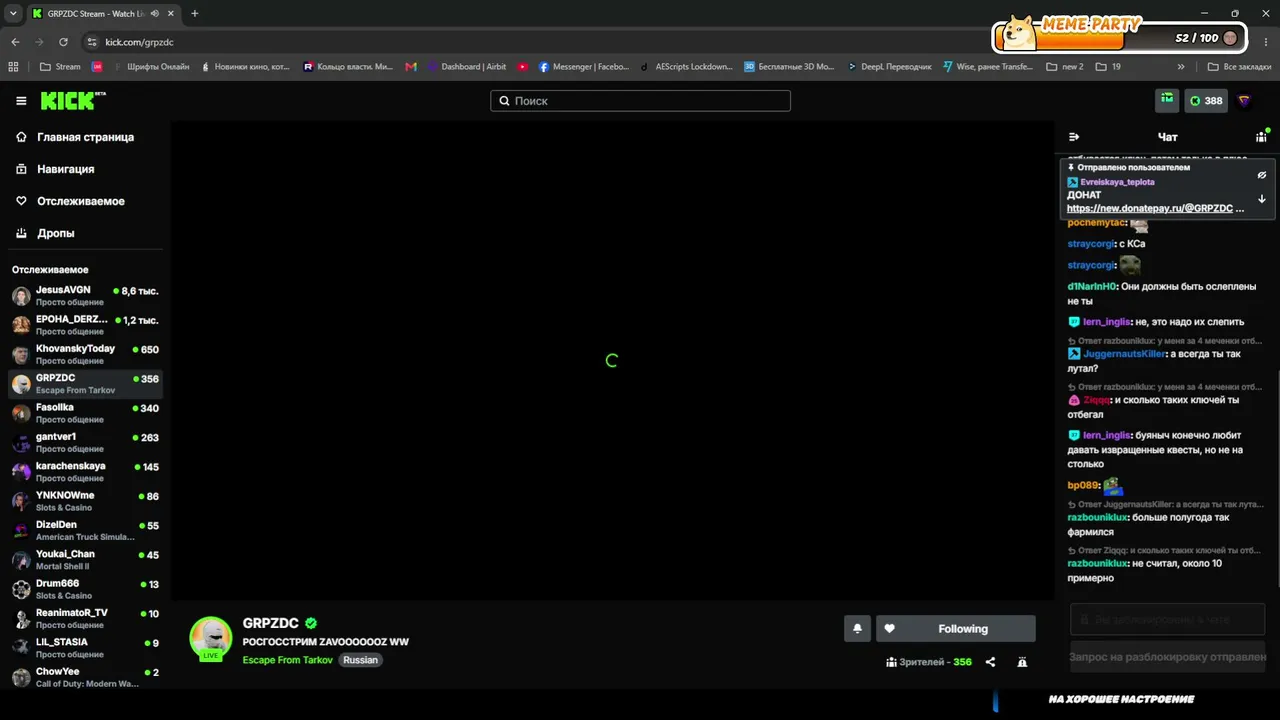The width and height of the screenshot is (1280, 720).
Task: Open EPOHA_DERZ channel from followed list
Action: [85, 325]
